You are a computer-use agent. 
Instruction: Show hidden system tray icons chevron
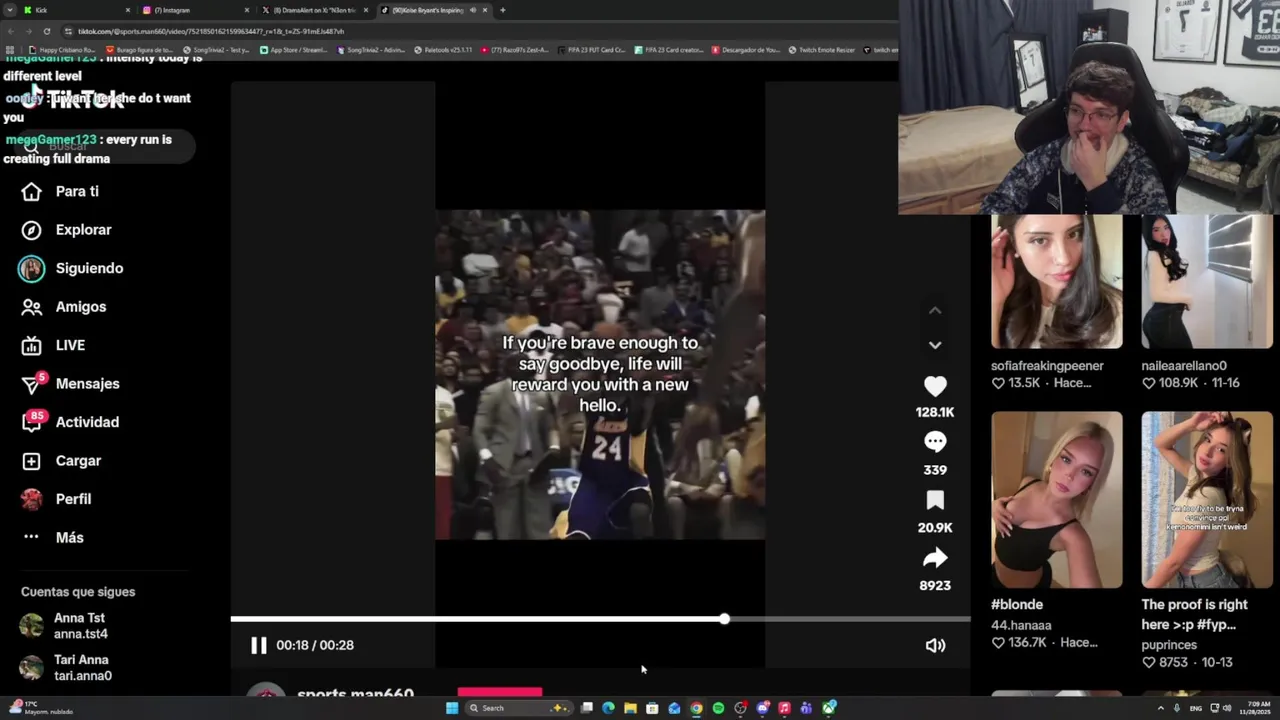(x=1160, y=708)
